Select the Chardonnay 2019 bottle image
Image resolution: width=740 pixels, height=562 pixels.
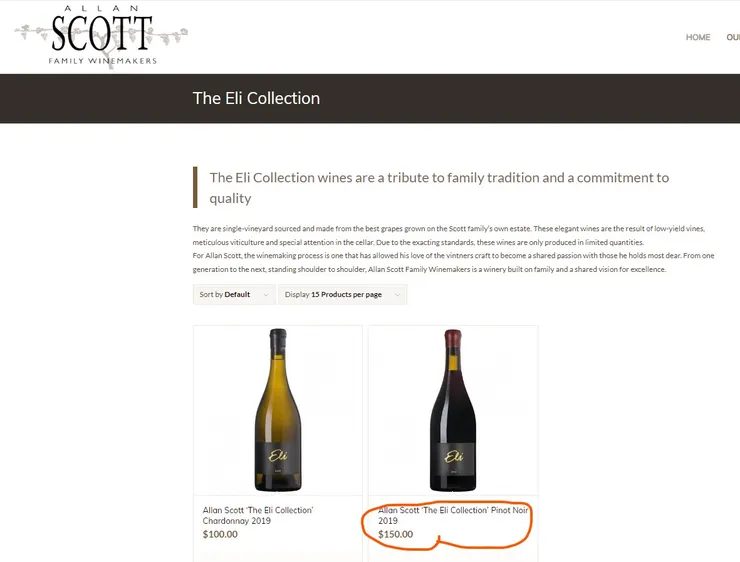pos(276,410)
